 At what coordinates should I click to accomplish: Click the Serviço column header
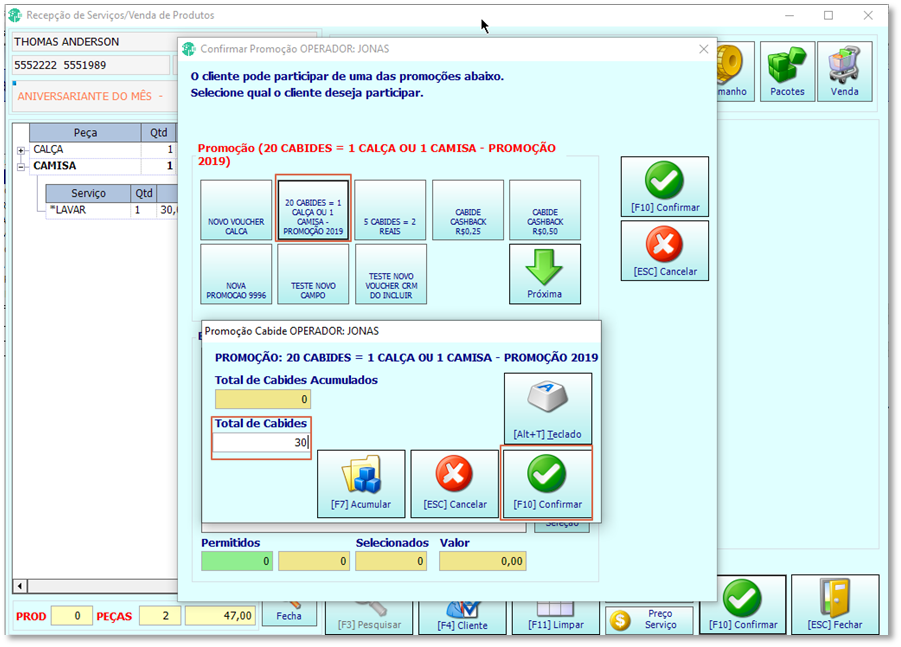pos(88,193)
